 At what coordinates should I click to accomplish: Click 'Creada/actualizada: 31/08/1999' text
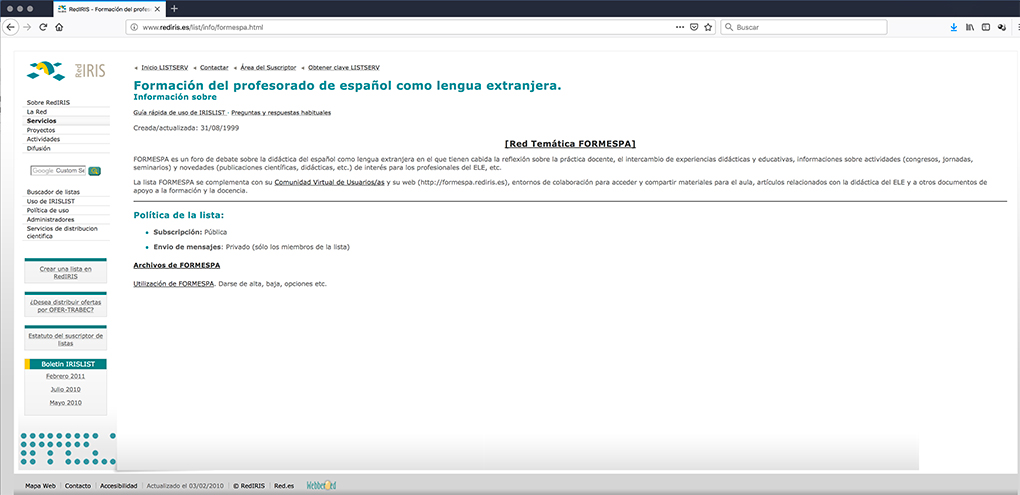[186, 127]
